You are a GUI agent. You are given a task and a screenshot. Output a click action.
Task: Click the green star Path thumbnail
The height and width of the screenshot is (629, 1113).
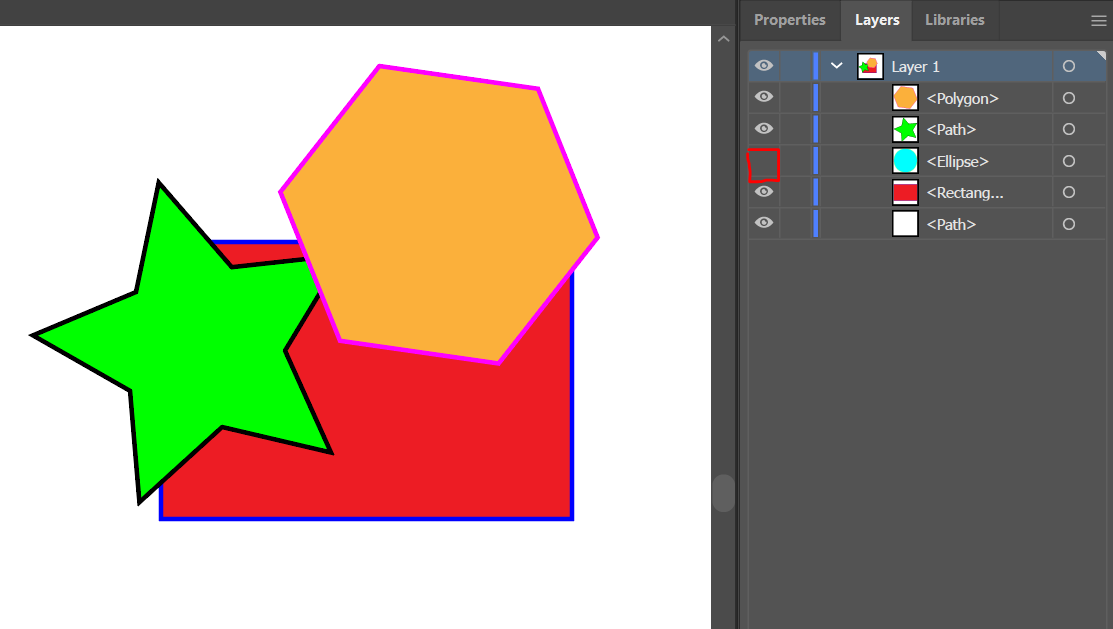tap(905, 129)
